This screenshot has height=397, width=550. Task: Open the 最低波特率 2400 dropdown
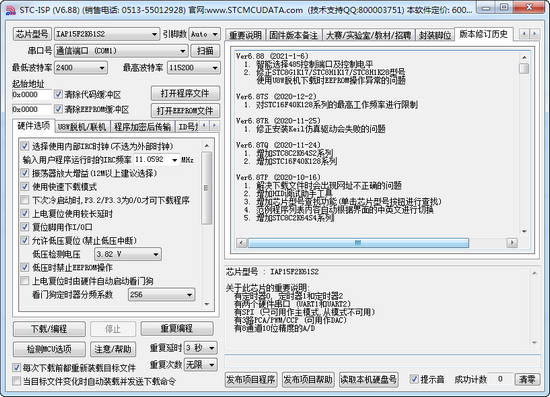[81, 68]
